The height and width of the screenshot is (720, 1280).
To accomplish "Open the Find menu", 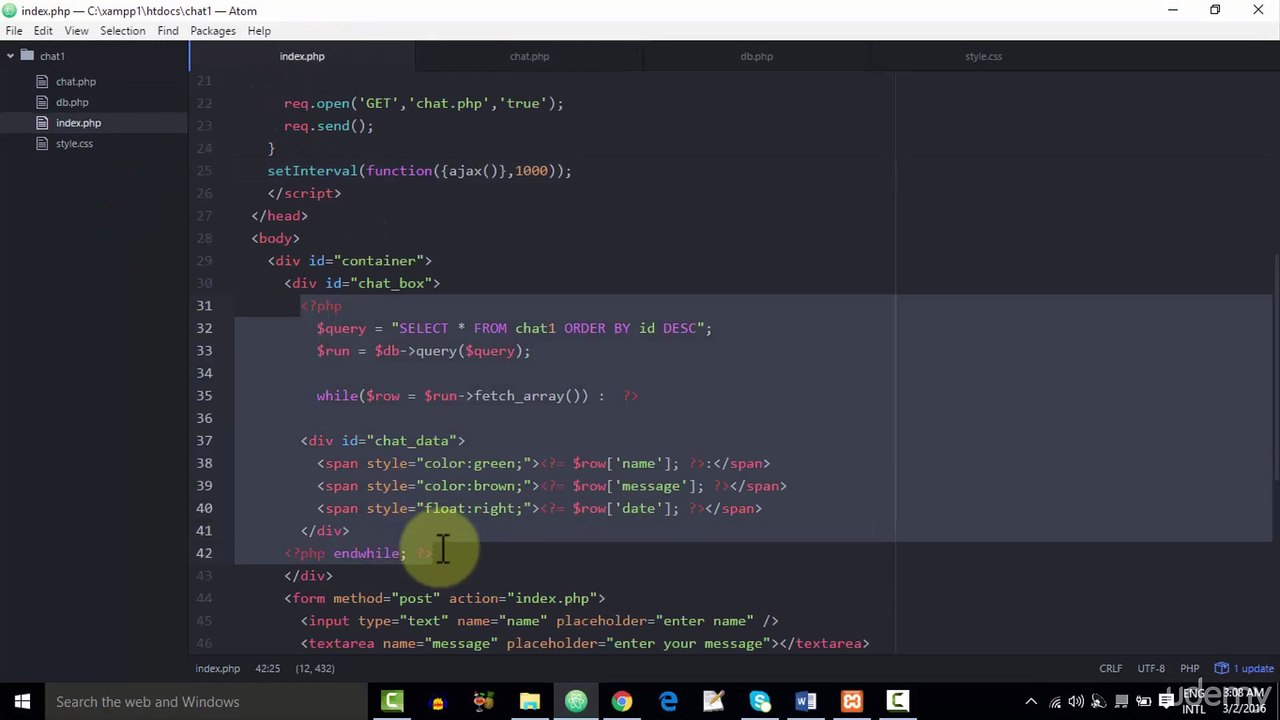I will (x=168, y=31).
